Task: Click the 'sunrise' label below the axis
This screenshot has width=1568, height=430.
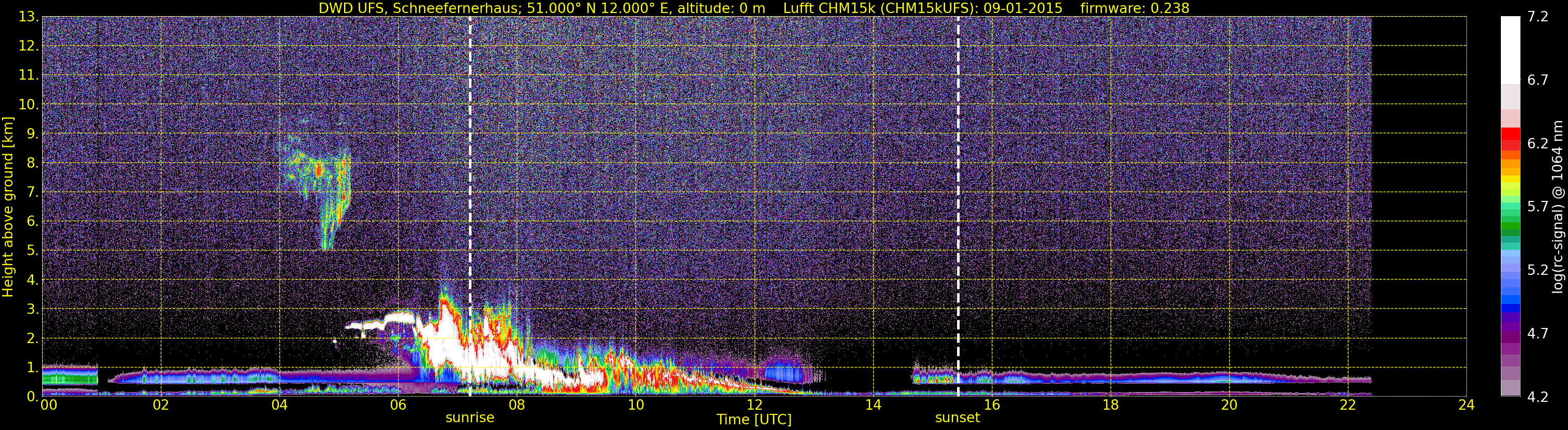Action: click(x=470, y=417)
